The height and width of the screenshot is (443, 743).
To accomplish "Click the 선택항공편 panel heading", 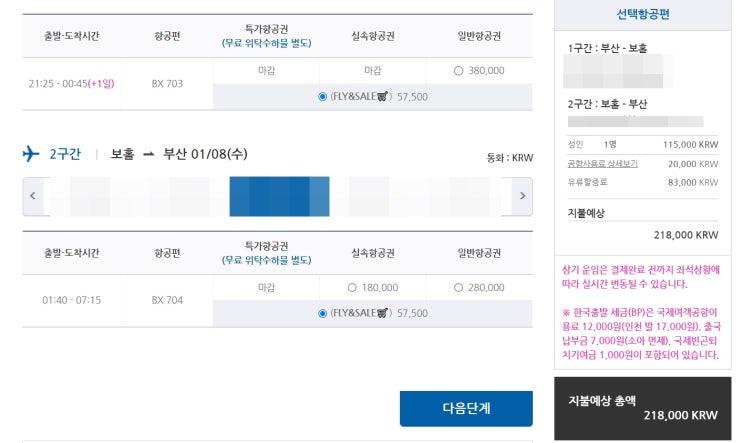I will pyautogui.click(x=643, y=14).
